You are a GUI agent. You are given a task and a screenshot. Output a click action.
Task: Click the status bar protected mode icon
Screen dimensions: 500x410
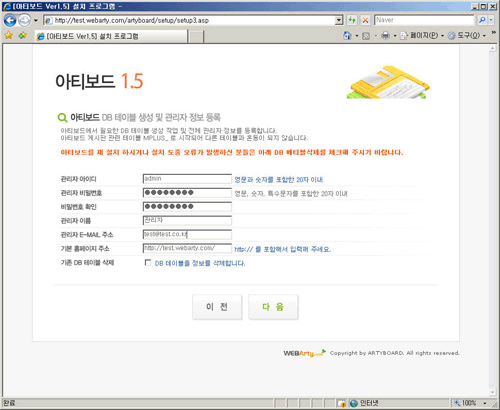click(x=341, y=403)
